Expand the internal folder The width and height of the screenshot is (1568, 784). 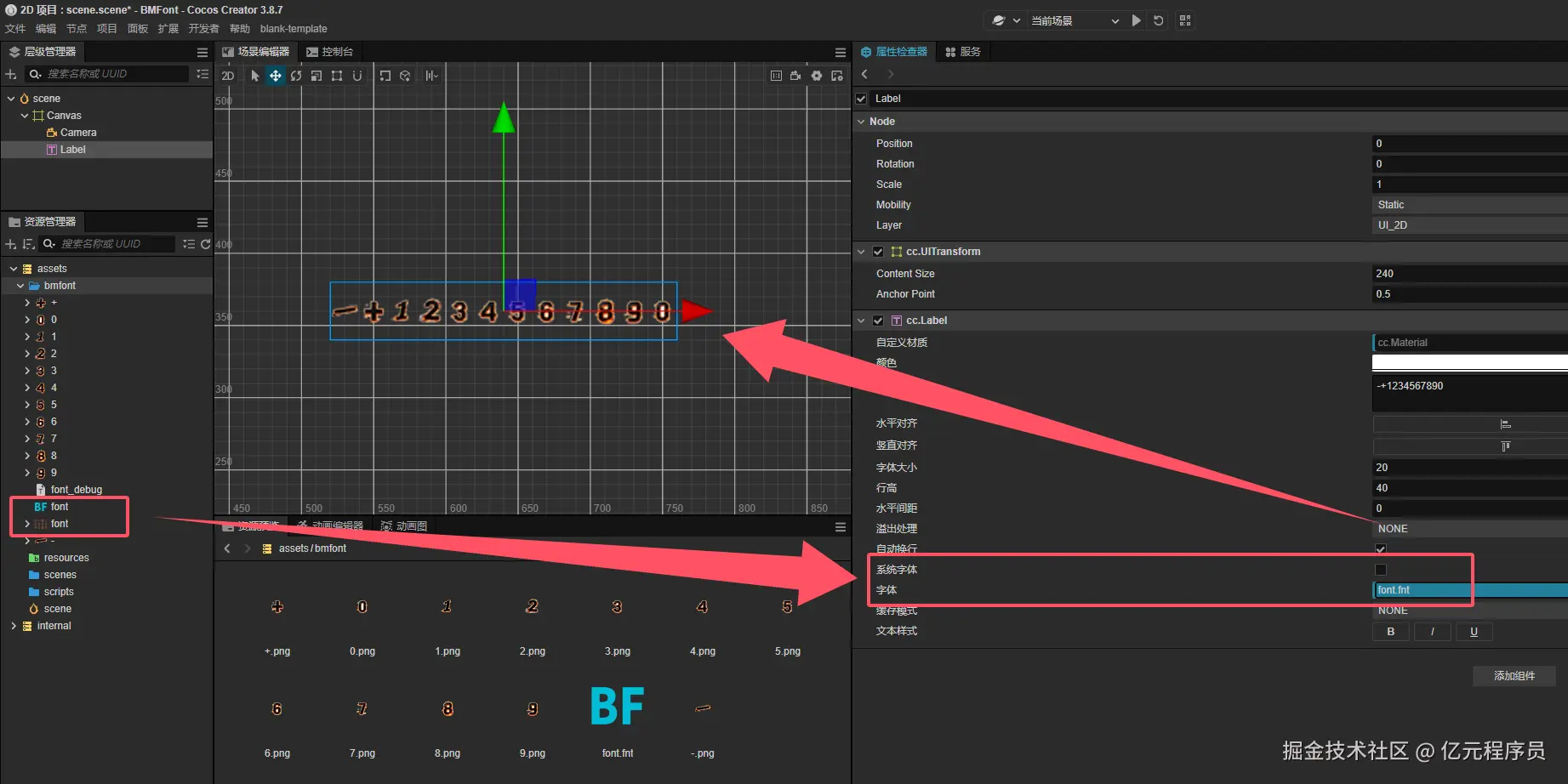point(14,626)
